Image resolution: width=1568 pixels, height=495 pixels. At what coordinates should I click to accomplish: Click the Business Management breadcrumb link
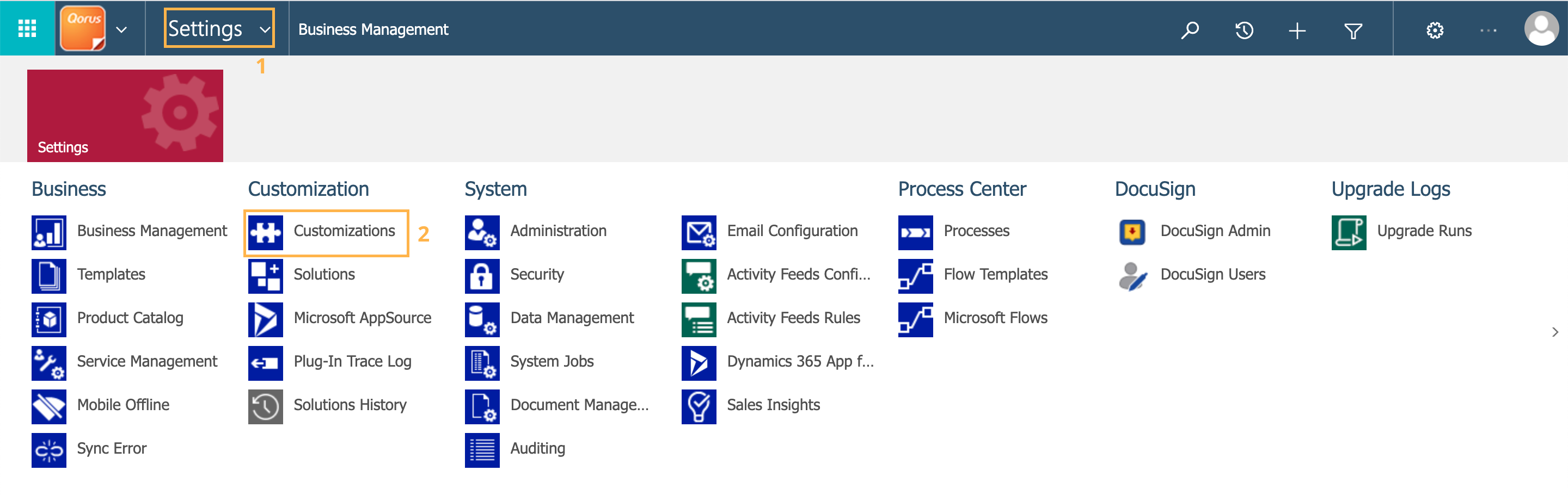[373, 29]
